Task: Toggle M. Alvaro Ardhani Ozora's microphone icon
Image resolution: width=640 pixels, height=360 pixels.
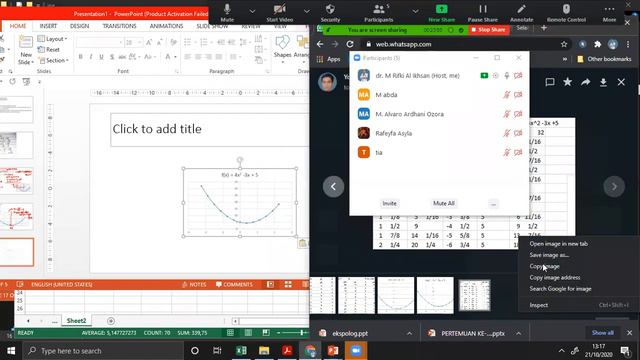Action: coord(507,114)
